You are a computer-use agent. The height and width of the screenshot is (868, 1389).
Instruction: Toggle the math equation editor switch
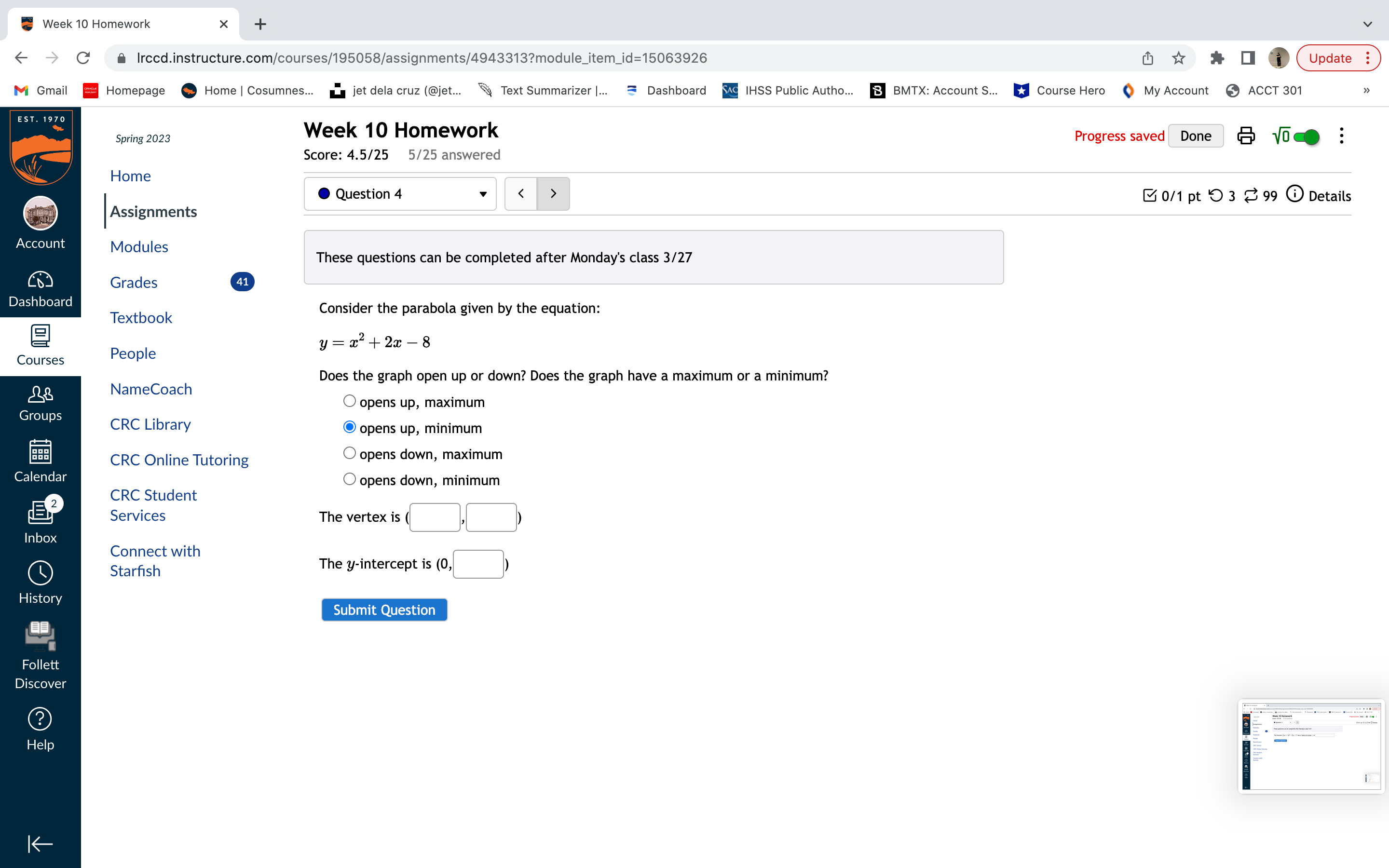[x=1307, y=136]
